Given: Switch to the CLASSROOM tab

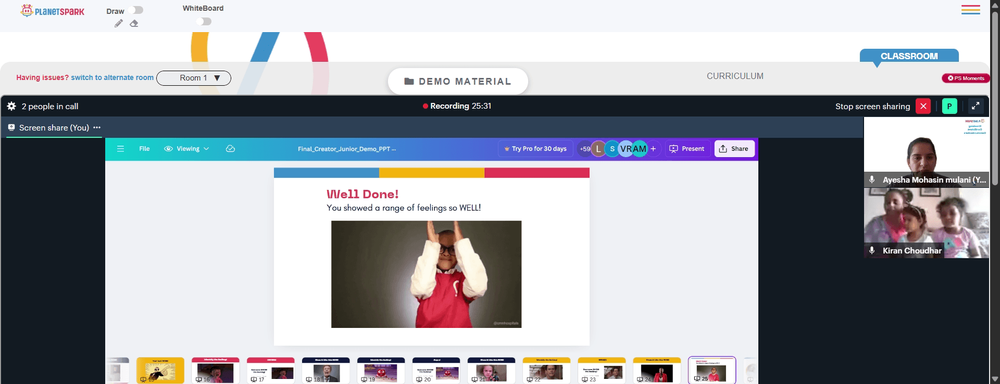Looking at the screenshot, I should [909, 56].
